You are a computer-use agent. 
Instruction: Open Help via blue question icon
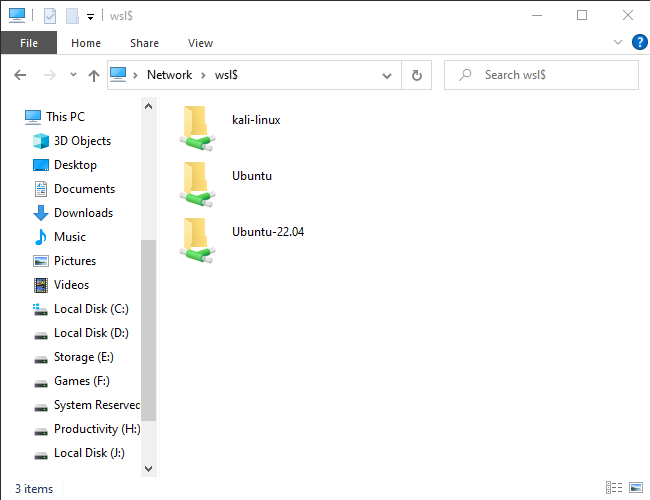[x=640, y=42]
